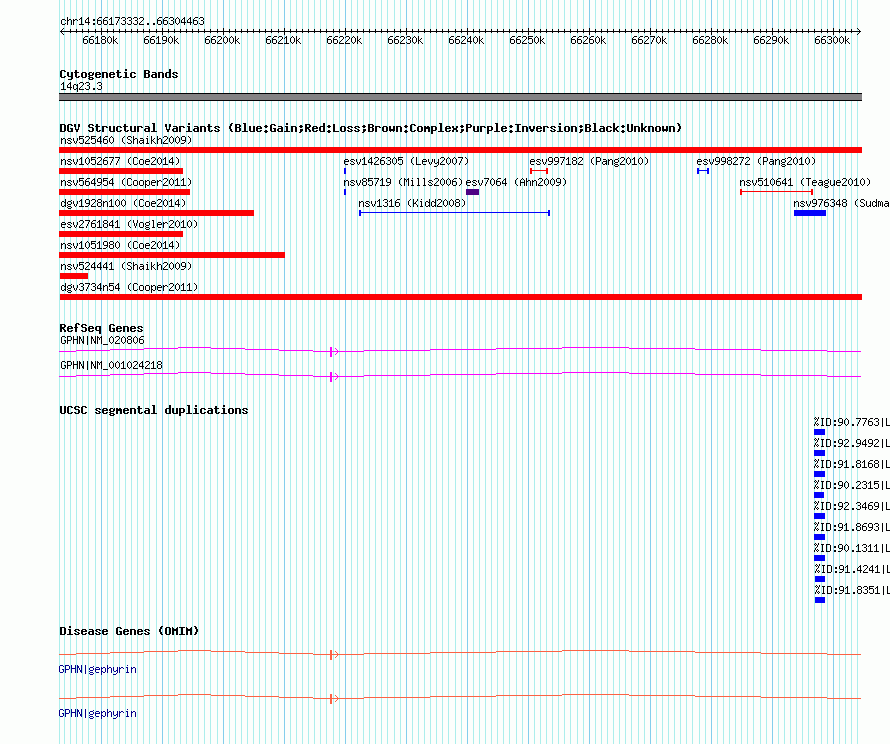Click the nsv1051980 red loss bar
This screenshot has width=890, height=744.
click(x=172, y=255)
